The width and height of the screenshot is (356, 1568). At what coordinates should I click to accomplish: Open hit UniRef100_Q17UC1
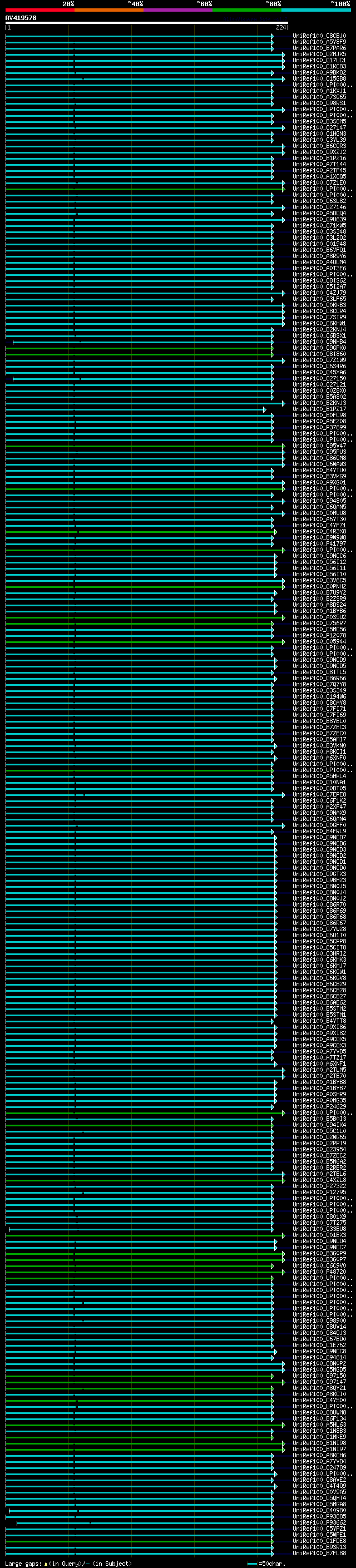click(x=319, y=60)
